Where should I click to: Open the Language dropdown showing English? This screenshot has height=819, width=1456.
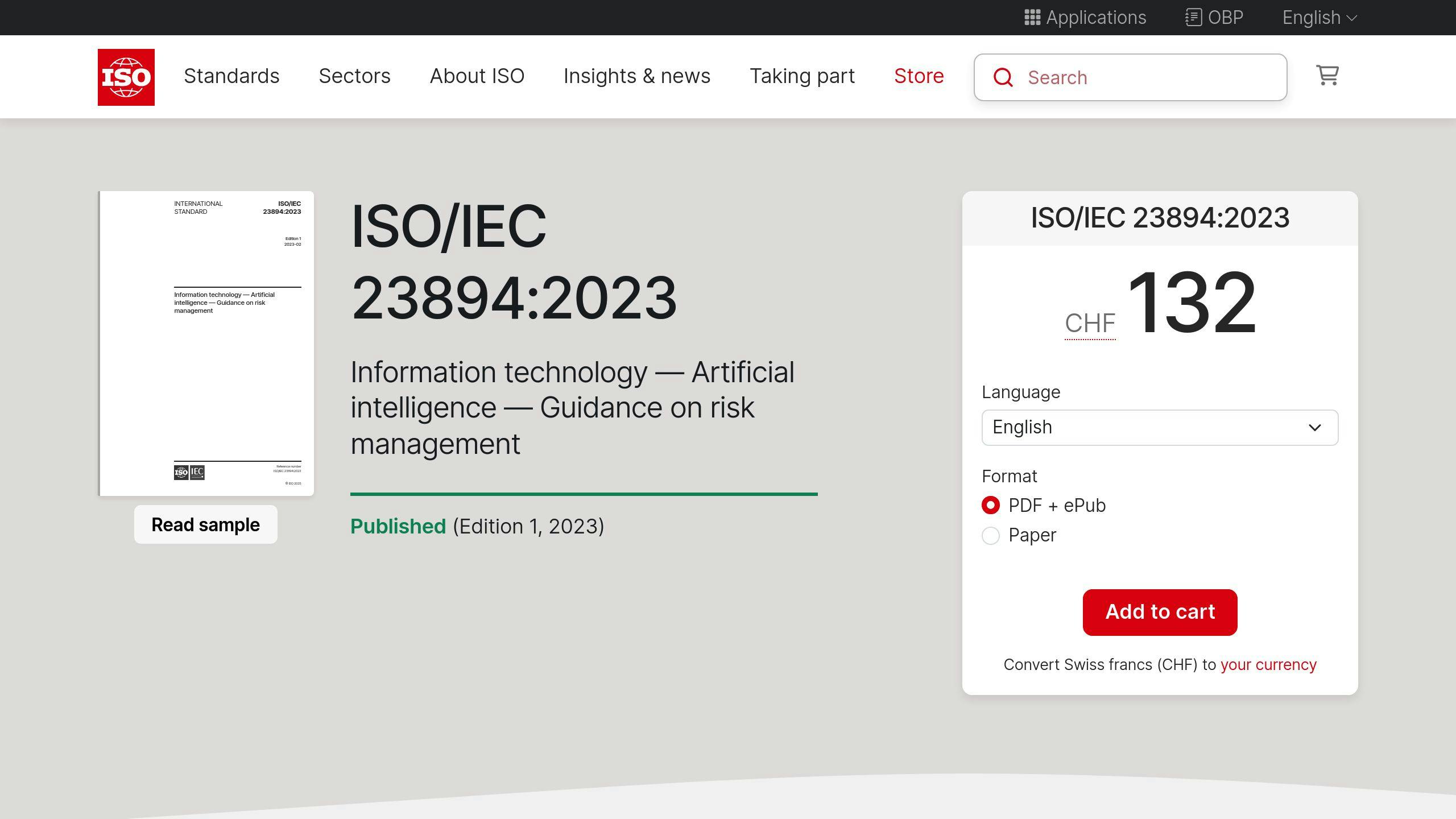pos(1160,428)
